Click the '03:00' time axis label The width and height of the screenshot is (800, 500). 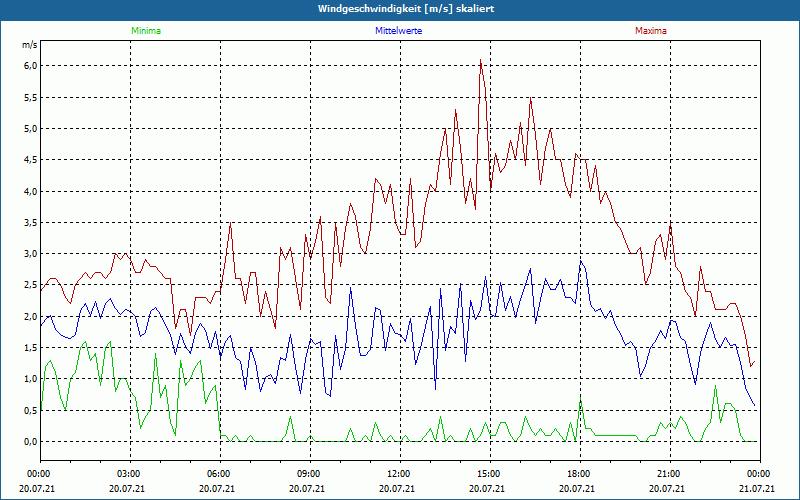tap(131, 473)
